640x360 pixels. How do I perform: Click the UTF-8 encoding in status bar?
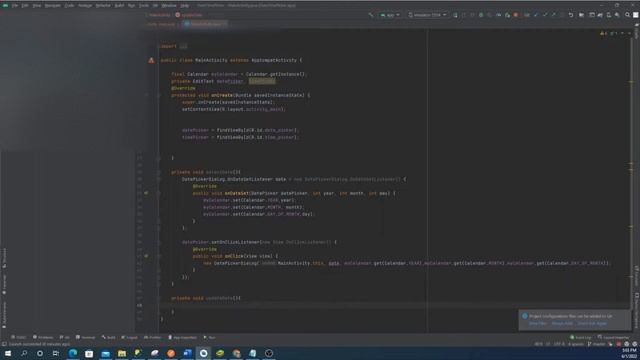[559, 344]
